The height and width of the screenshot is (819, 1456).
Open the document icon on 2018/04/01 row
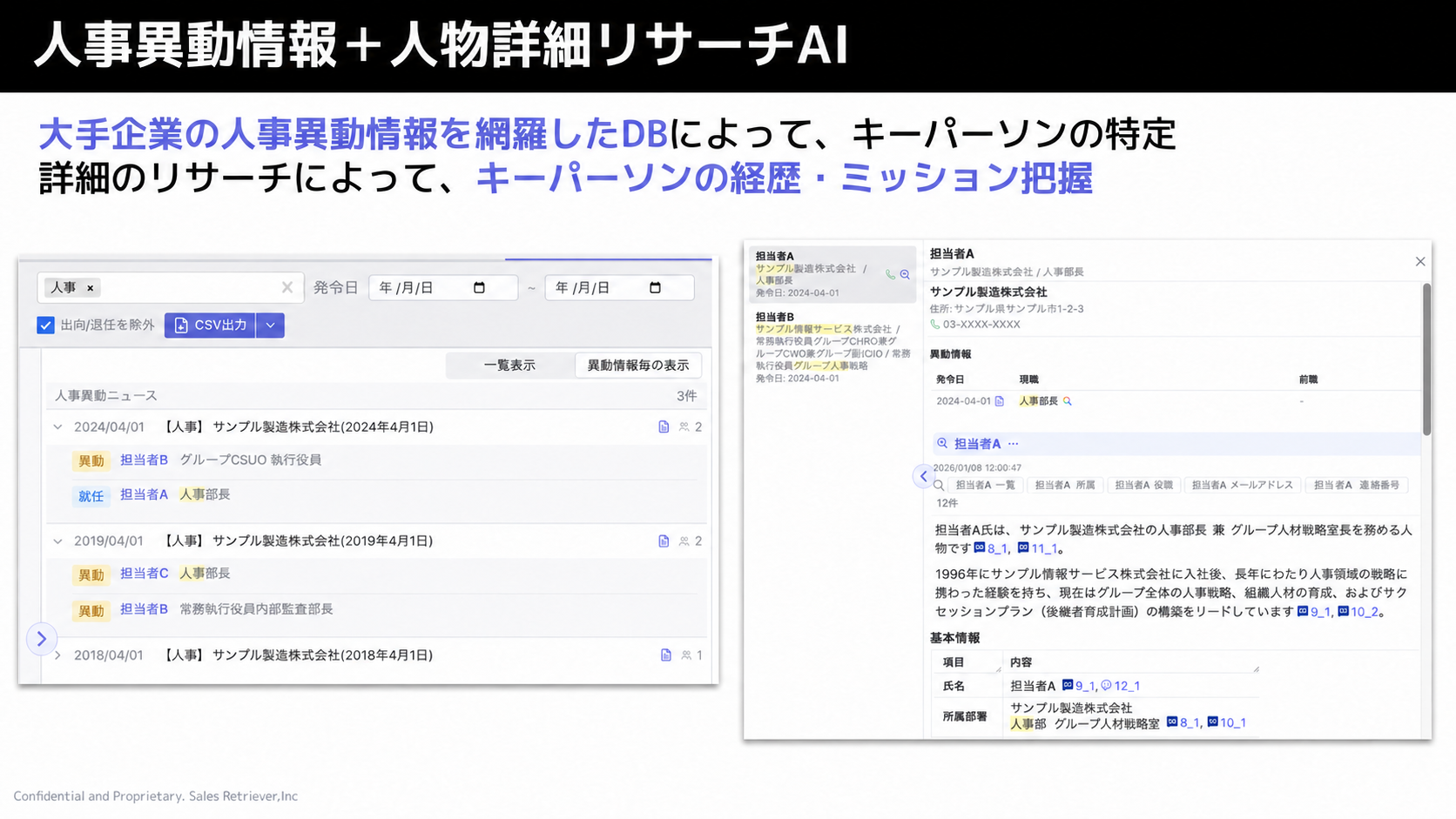click(x=666, y=655)
